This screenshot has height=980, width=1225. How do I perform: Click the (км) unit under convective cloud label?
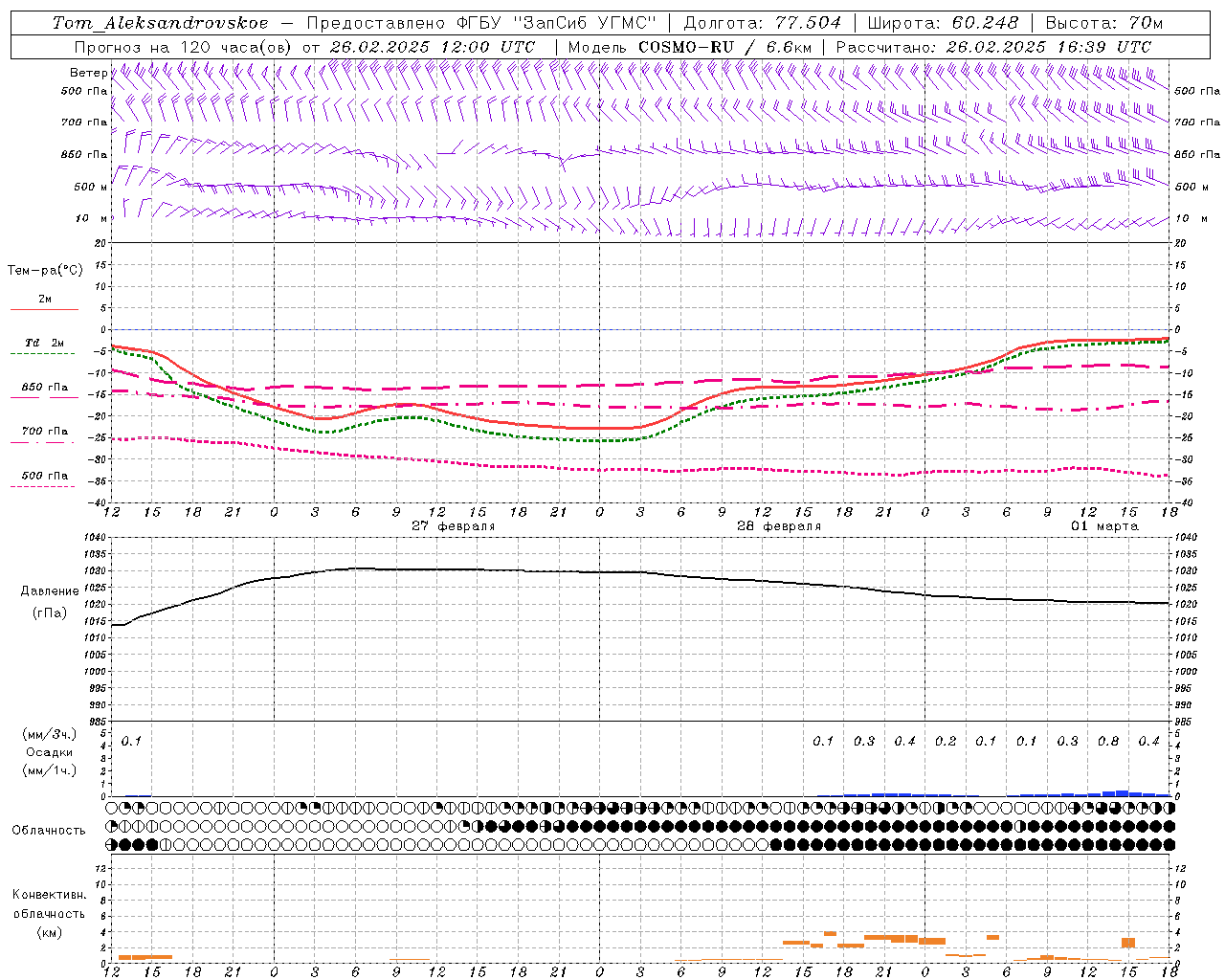[x=49, y=932]
